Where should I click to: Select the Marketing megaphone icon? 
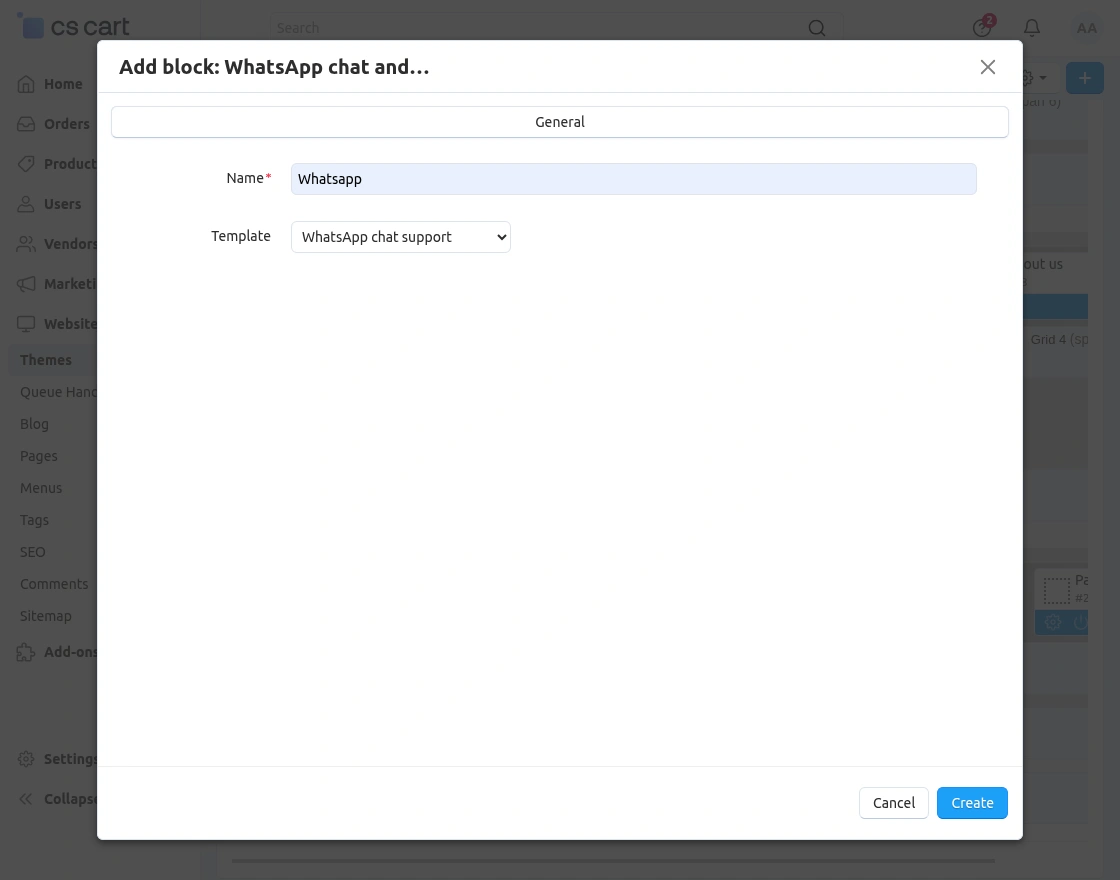click(26, 284)
